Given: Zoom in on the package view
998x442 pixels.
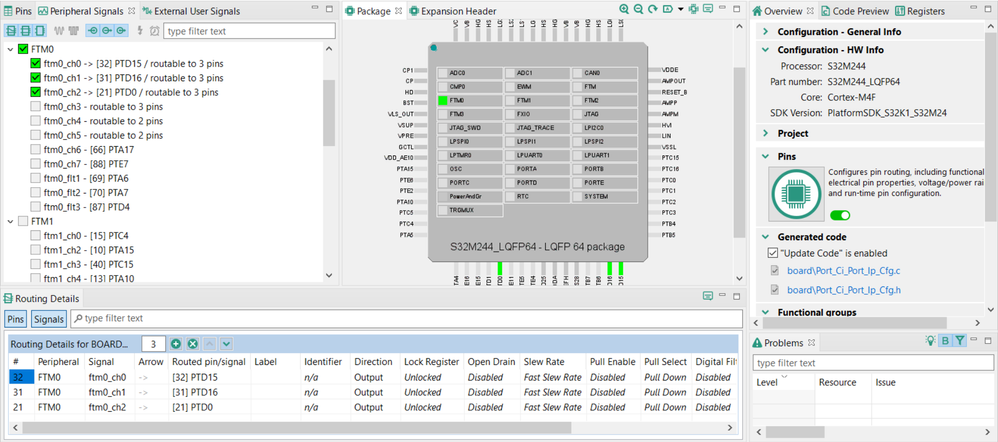Looking at the screenshot, I should coord(624,10).
